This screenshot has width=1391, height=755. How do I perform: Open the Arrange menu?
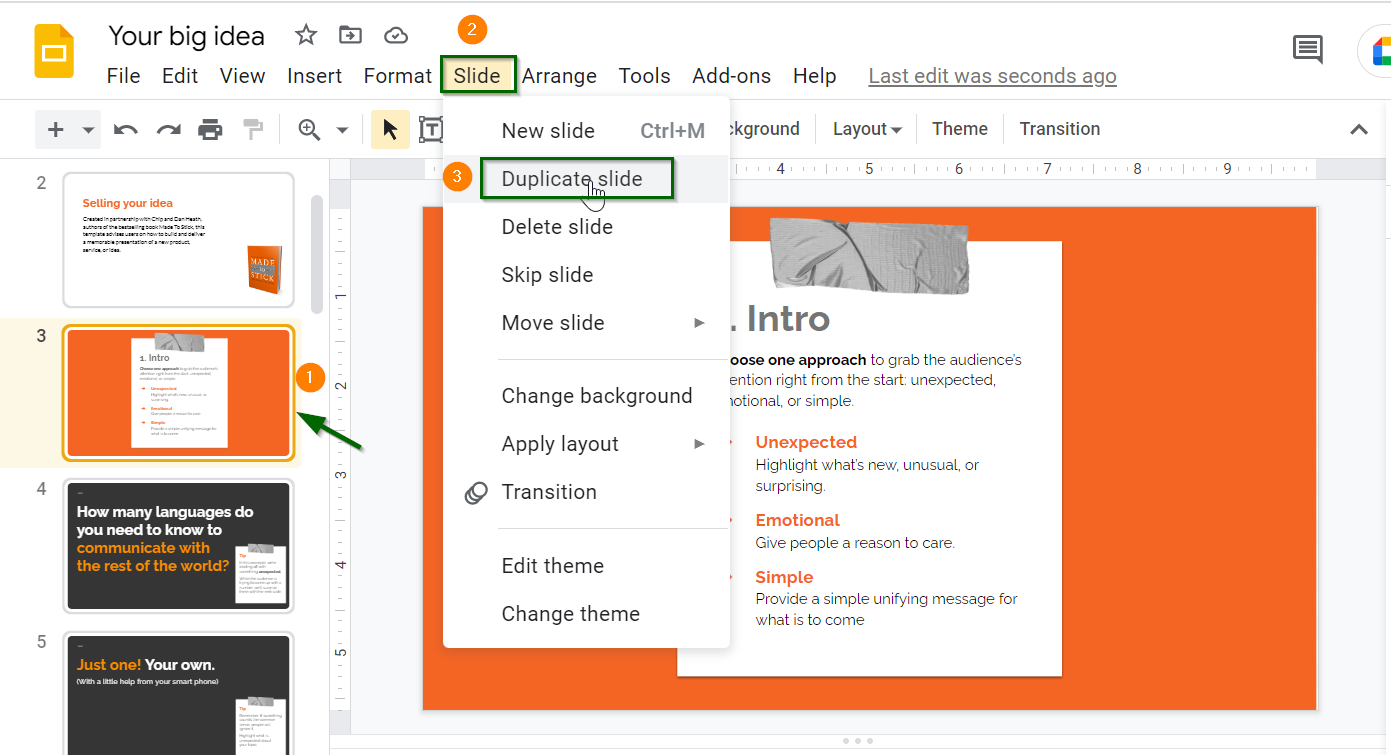point(559,76)
